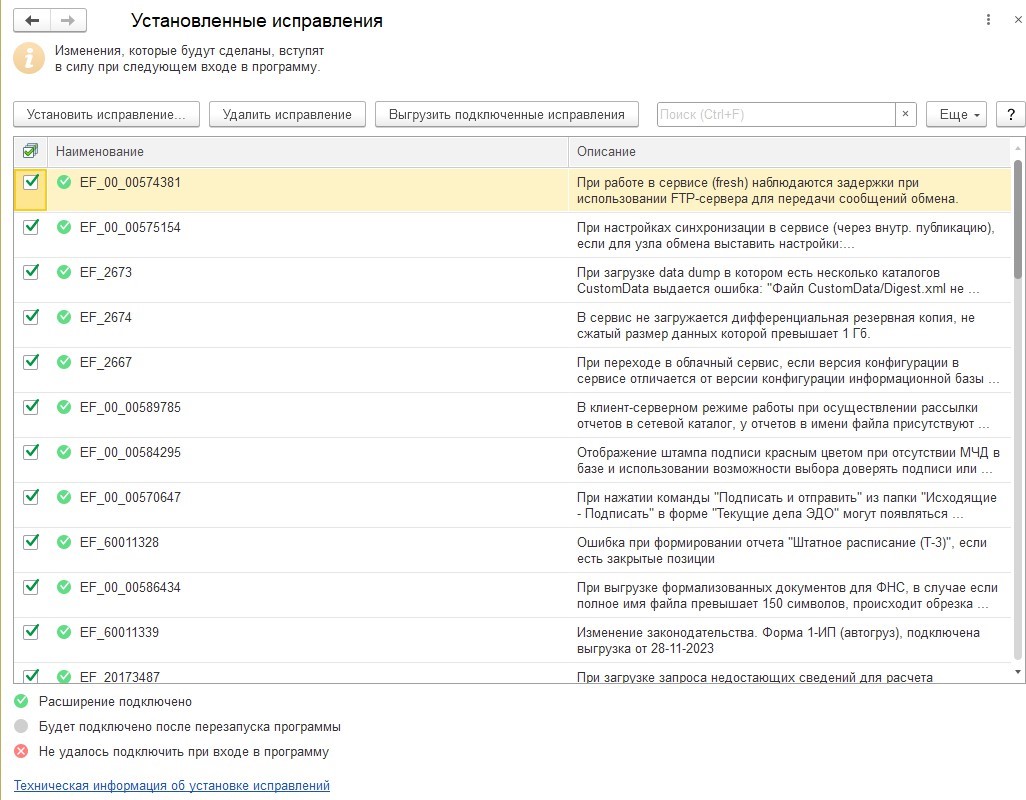Click the Удалить исправление button

point(287,114)
